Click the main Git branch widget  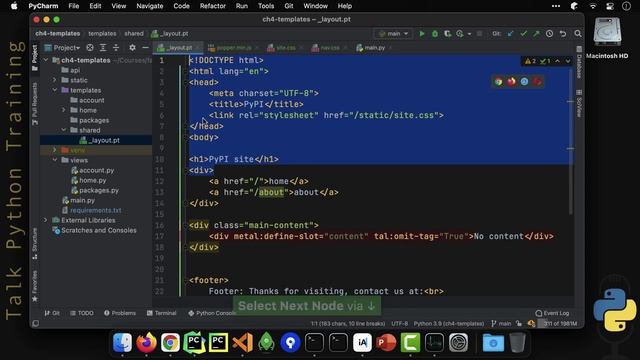coord(501,324)
